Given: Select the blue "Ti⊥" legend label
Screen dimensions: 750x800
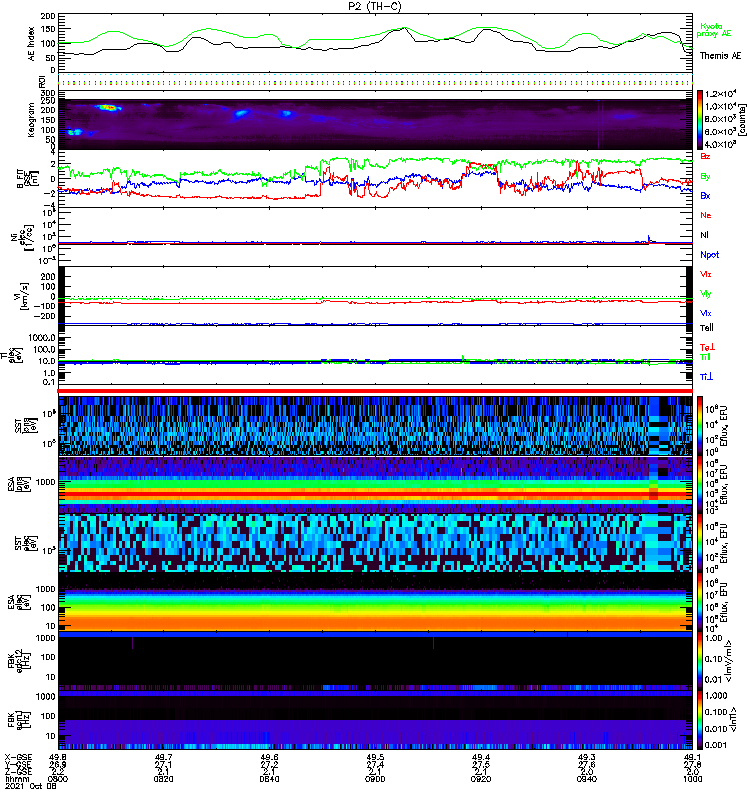Looking at the screenshot, I should pos(706,377).
